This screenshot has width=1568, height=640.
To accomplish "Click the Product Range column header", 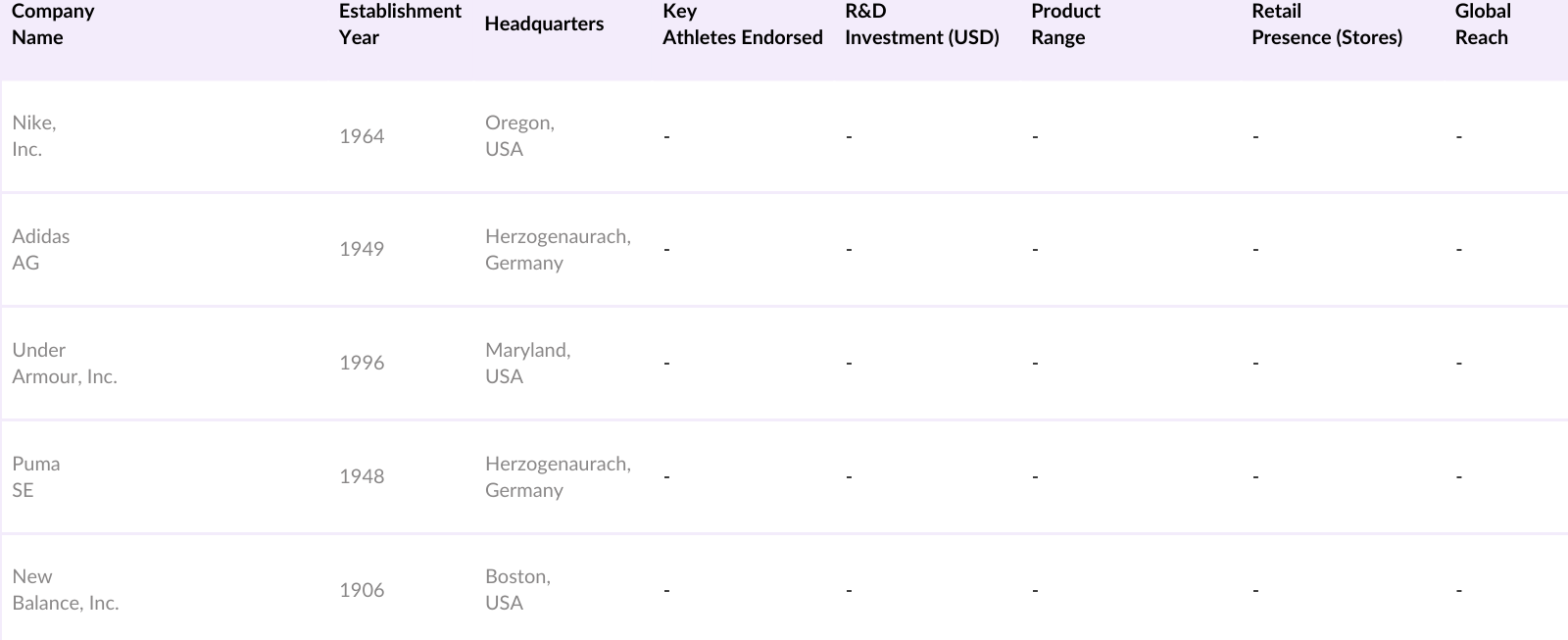I will point(1065,25).
